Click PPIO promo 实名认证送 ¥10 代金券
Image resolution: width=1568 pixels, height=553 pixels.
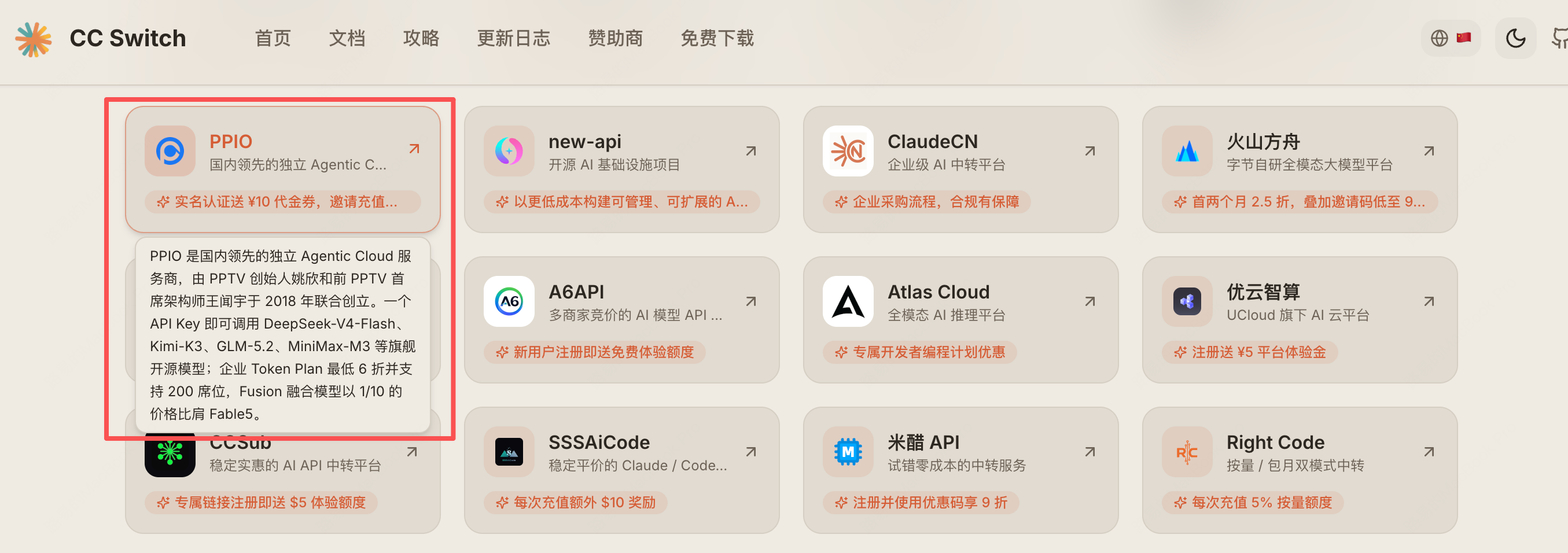[x=283, y=201]
